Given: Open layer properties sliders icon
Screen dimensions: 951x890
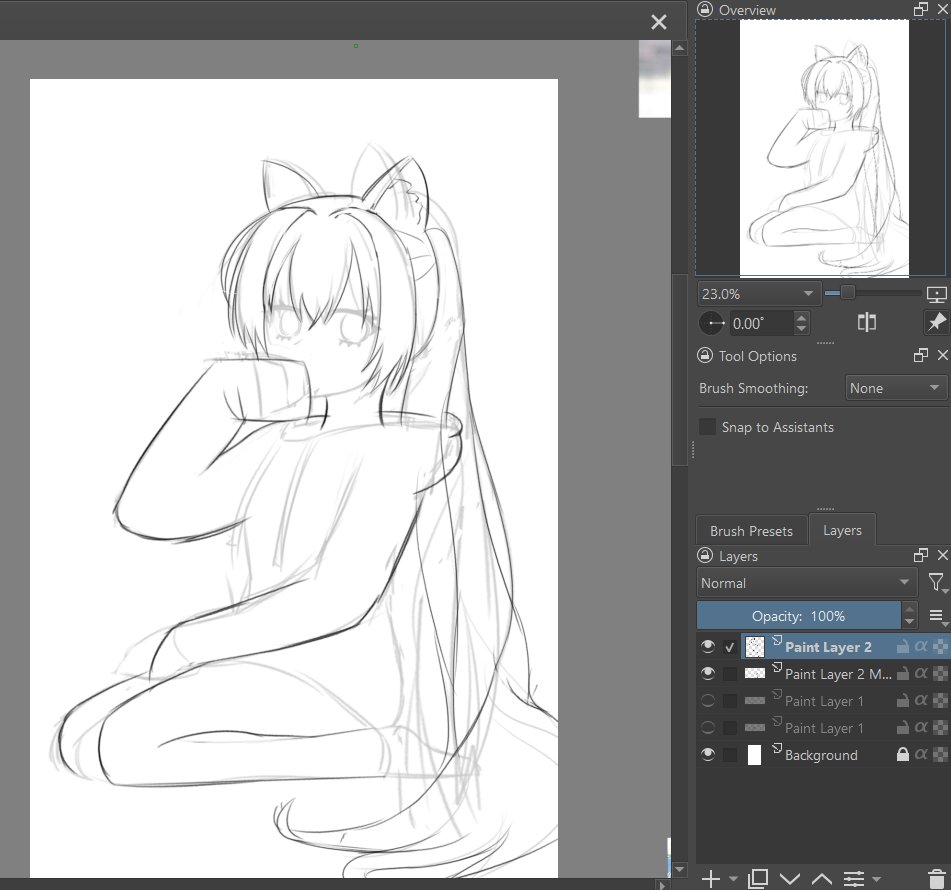Looking at the screenshot, I should coord(853,878).
